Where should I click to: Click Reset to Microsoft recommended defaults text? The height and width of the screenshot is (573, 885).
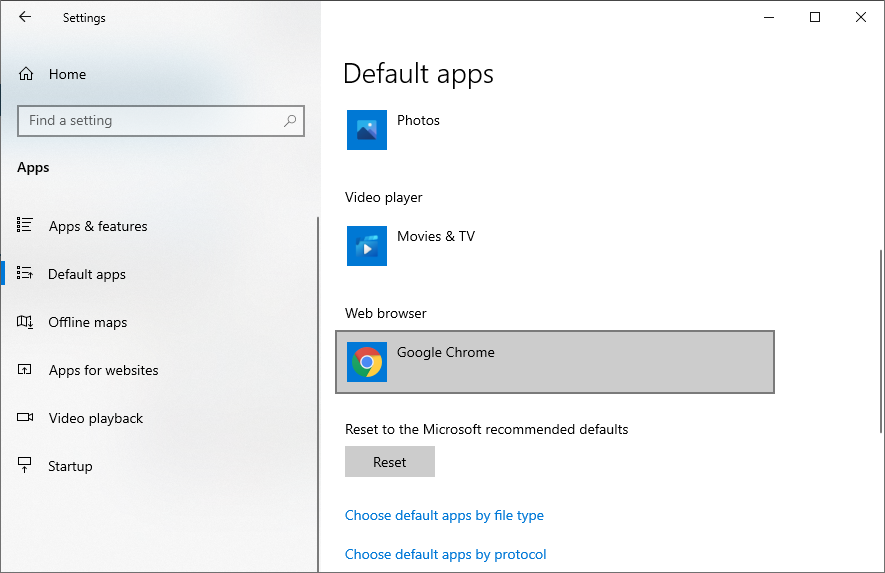pos(487,430)
